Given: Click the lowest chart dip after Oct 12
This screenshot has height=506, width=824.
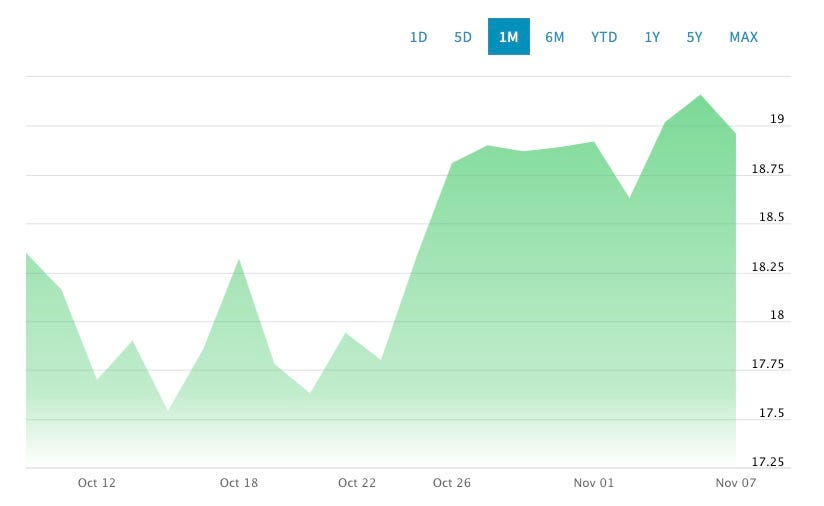Looking at the screenshot, I should [x=168, y=411].
